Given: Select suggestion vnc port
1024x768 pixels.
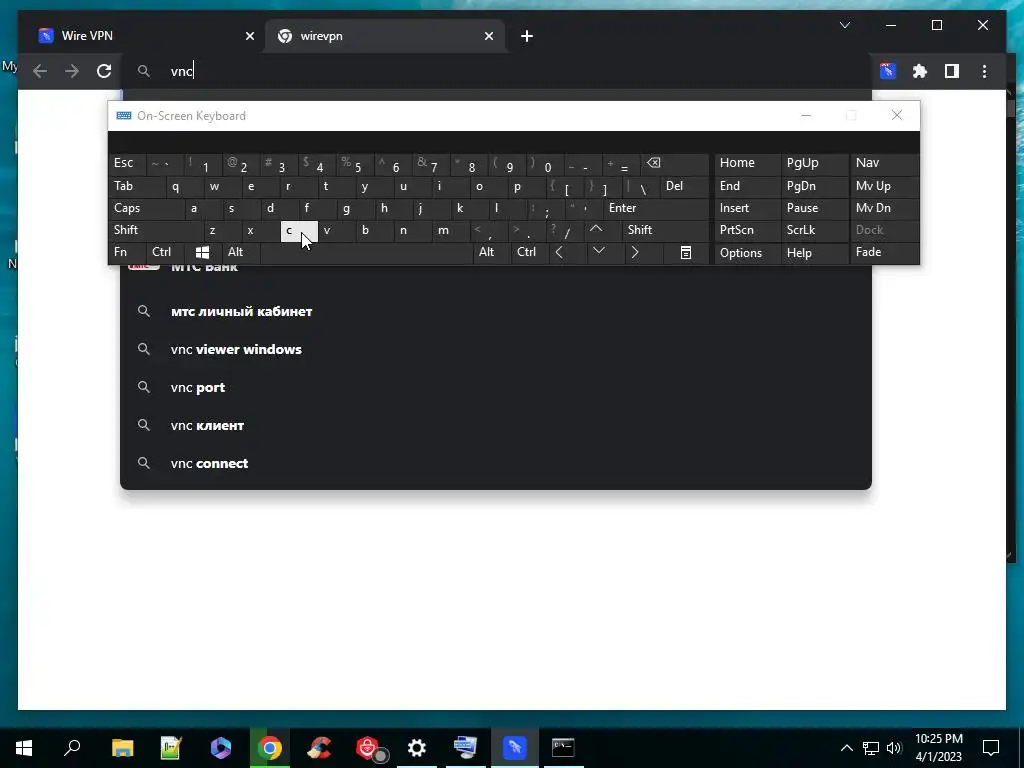Looking at the screenshot, I should point(496,387).
